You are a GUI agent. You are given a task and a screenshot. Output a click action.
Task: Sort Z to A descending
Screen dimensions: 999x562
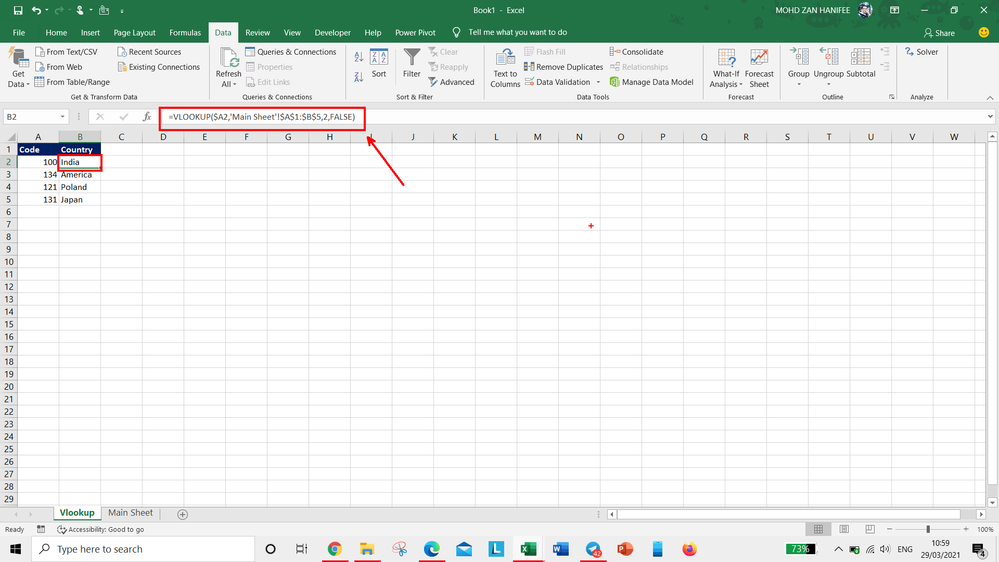359,76
